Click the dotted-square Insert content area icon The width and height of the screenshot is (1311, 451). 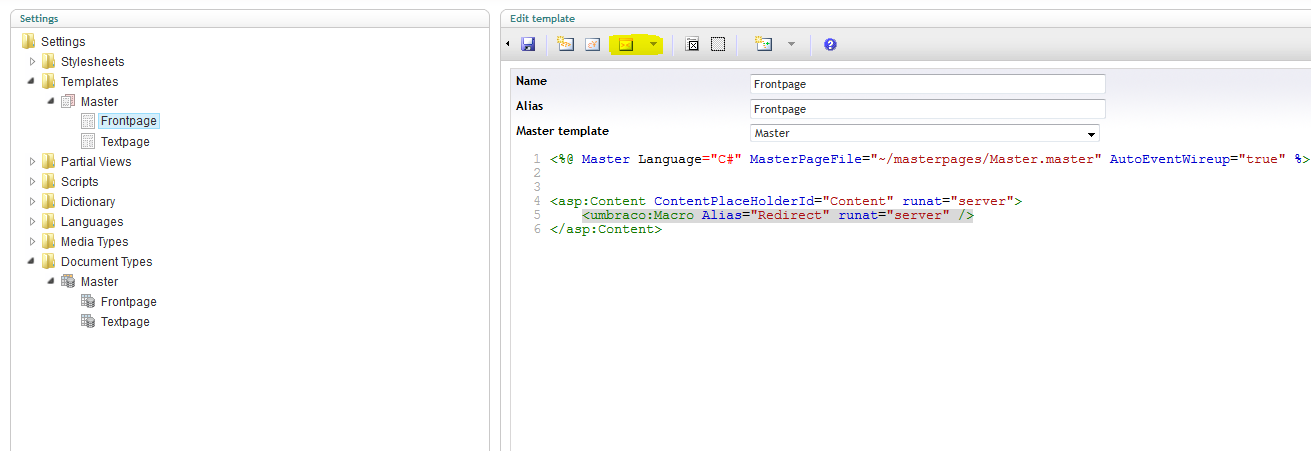tap(718, 44)
